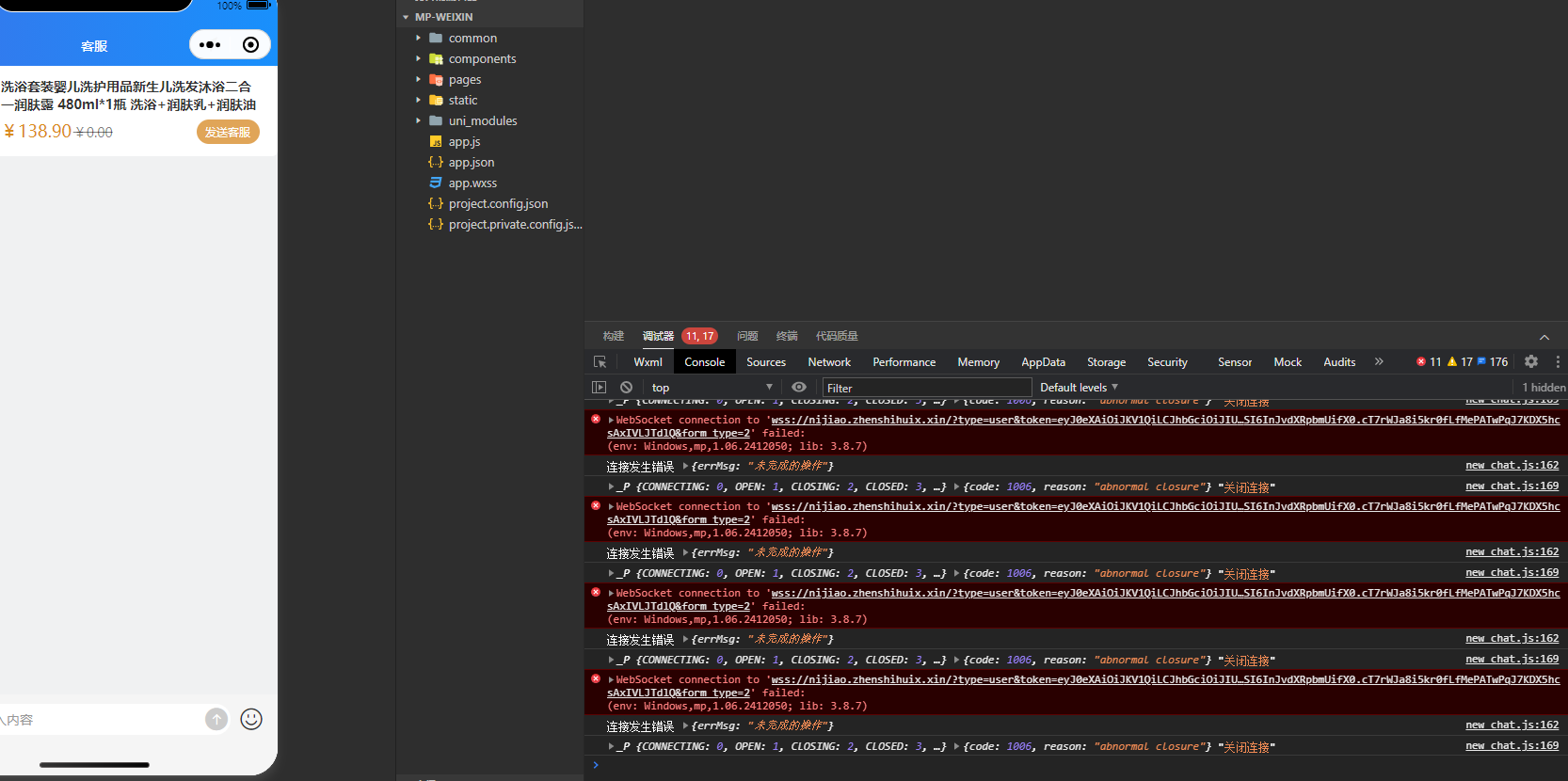The height and width of the screenshot is (781, 1568).
Task: Expand the first errMsg object arrow
Action: (x=685, y=466)
